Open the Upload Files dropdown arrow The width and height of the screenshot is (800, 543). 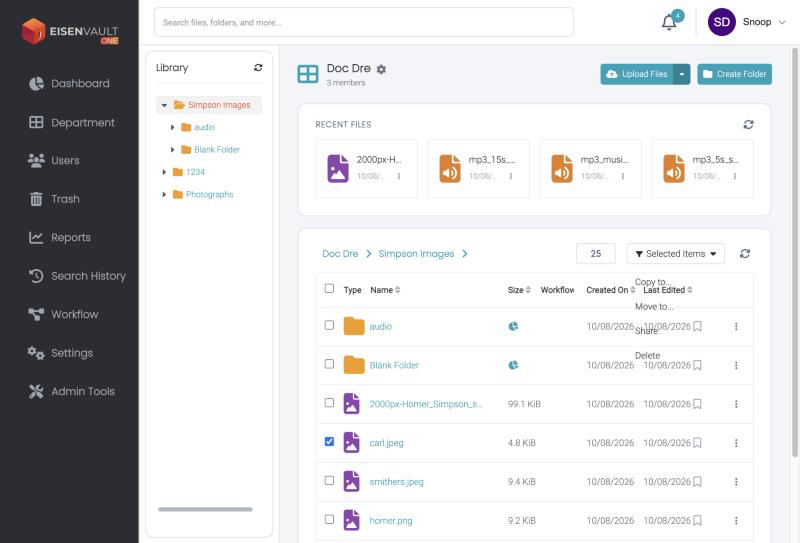(x=682, y=75)
